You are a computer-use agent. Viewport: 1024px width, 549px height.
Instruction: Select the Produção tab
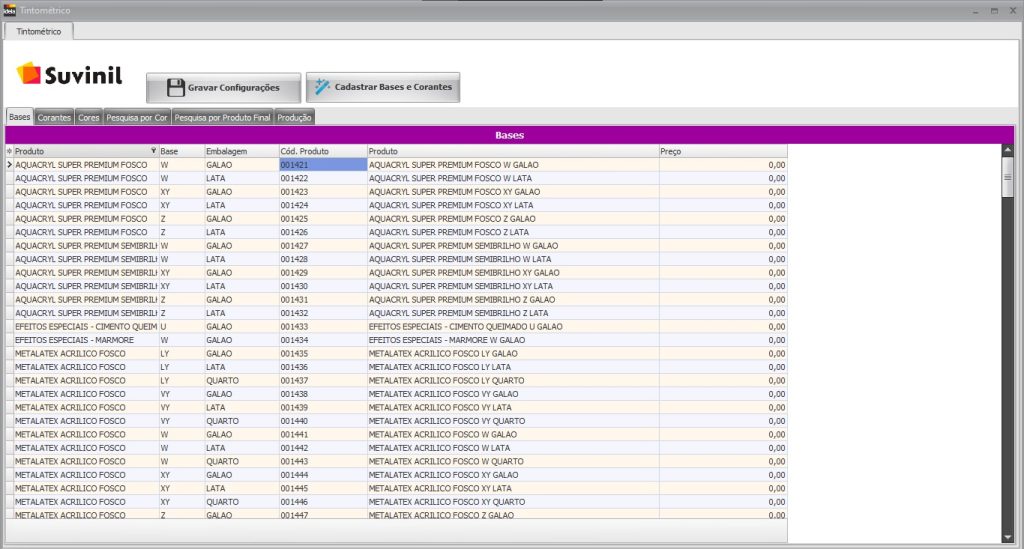coord(295,118)
